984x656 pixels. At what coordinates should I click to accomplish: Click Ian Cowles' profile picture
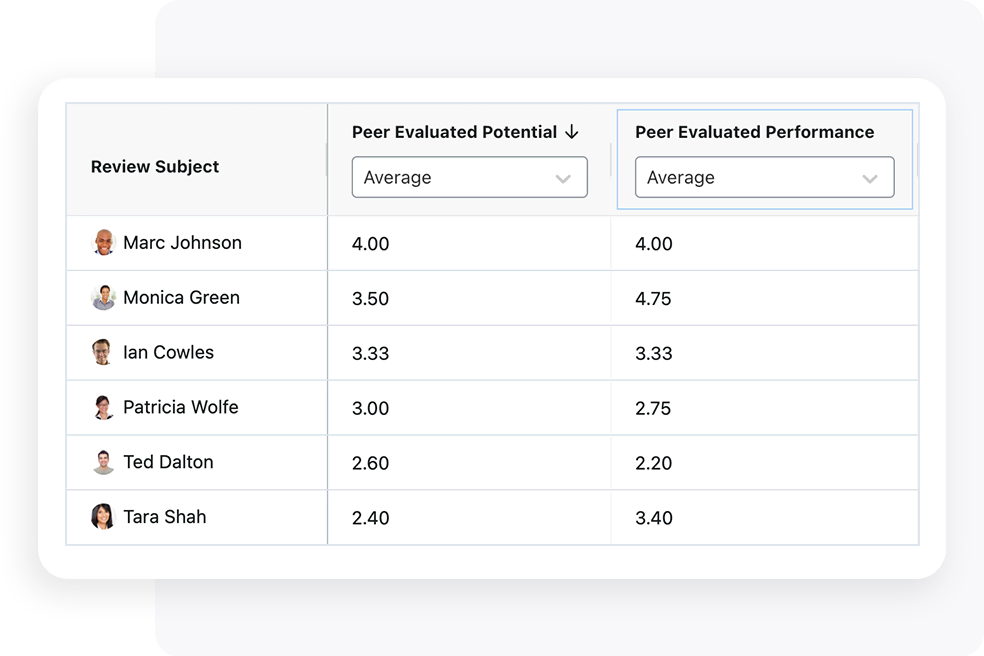(x=104, y=353)
